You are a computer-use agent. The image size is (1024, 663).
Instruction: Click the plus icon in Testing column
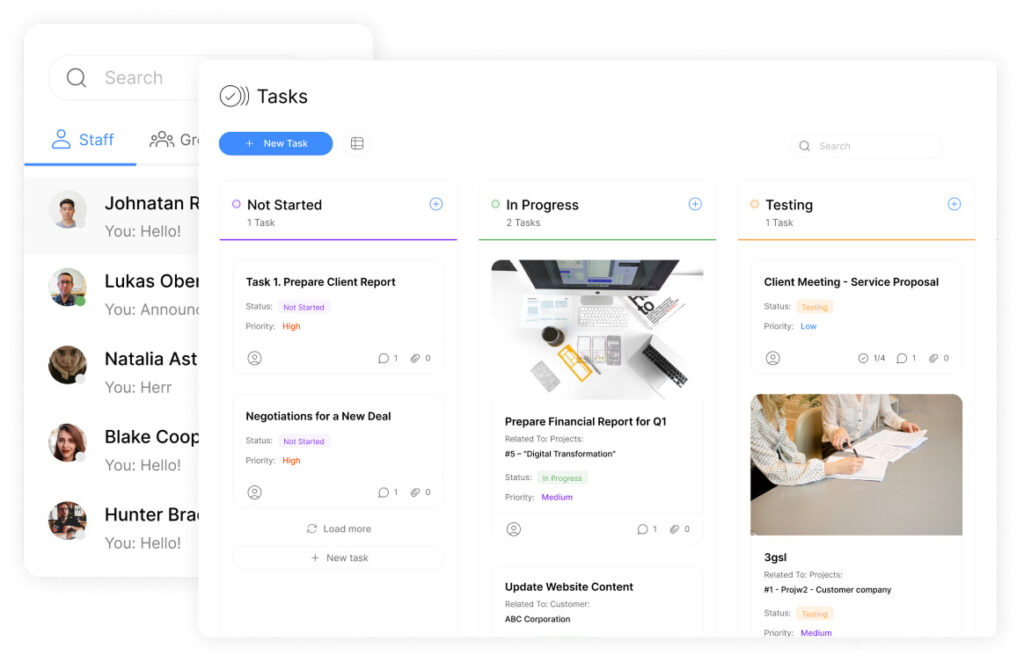click(954, 204)
